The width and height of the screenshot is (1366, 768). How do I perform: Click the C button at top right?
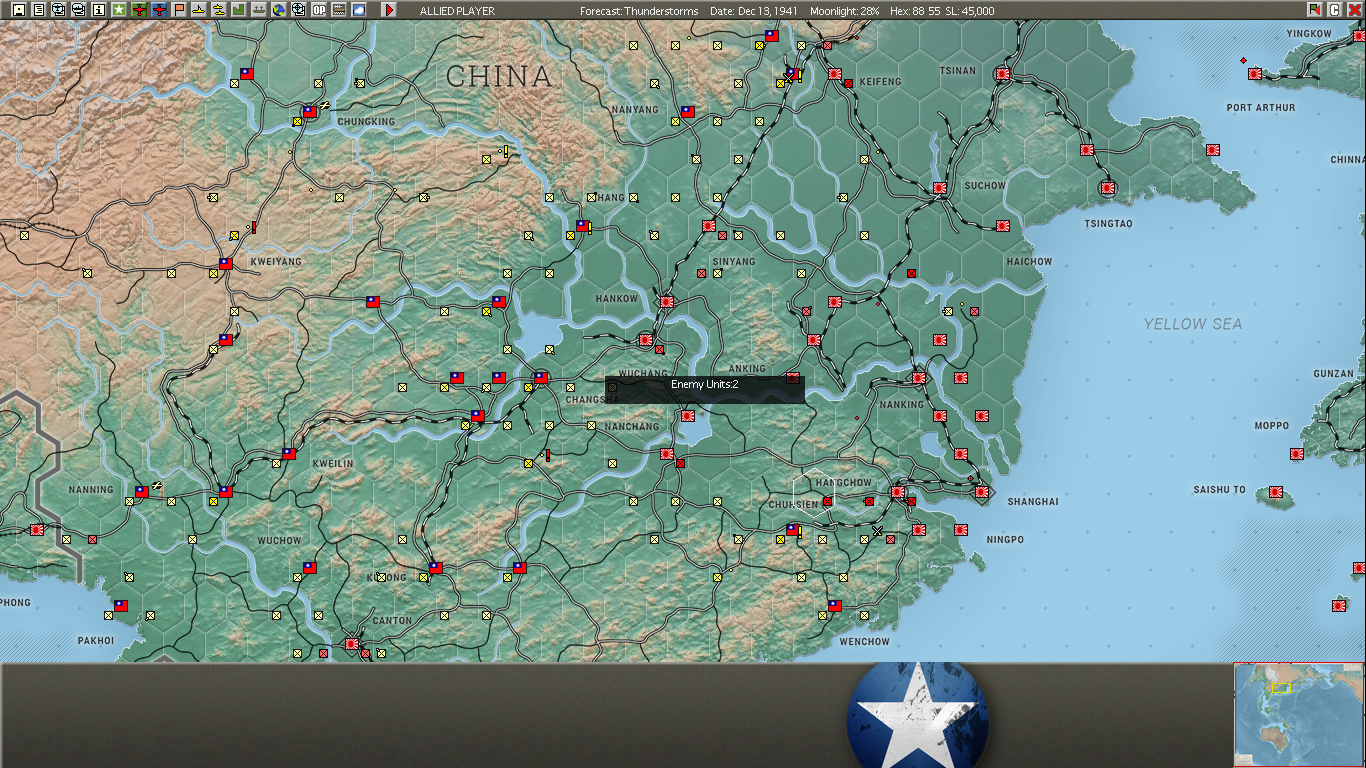coord(1335,9)
